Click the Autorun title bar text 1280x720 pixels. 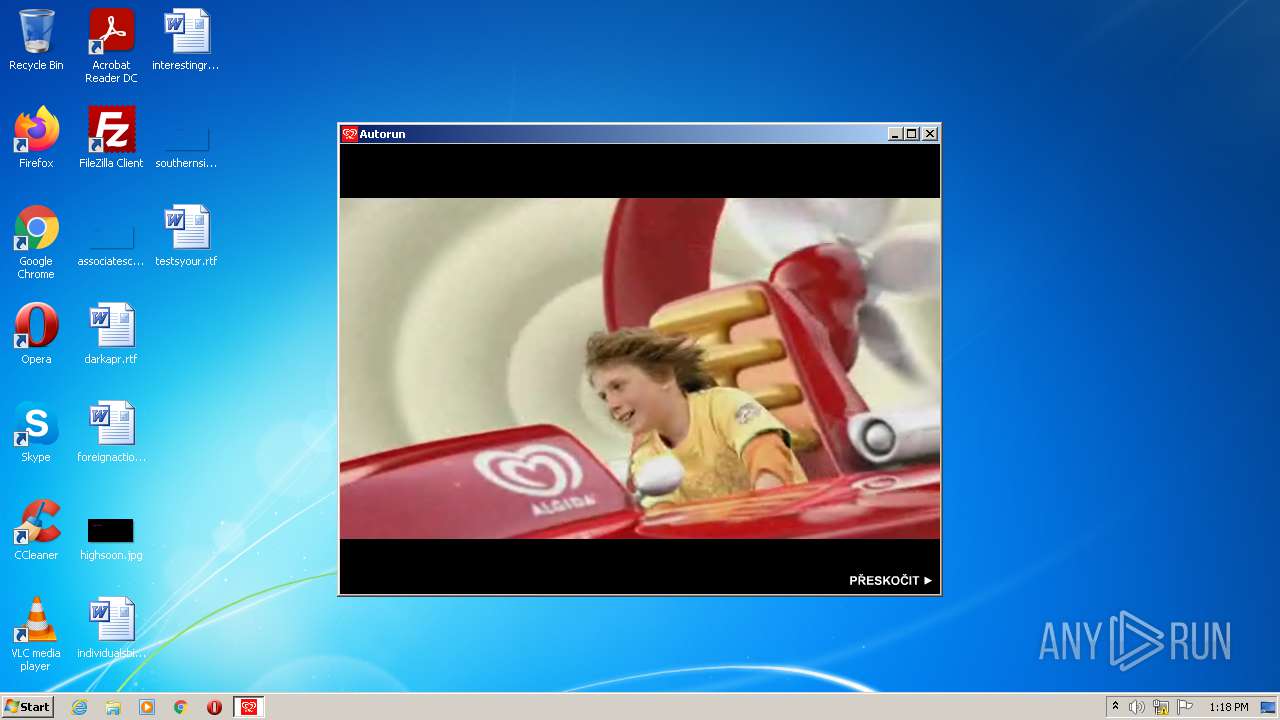coord(382,134)
